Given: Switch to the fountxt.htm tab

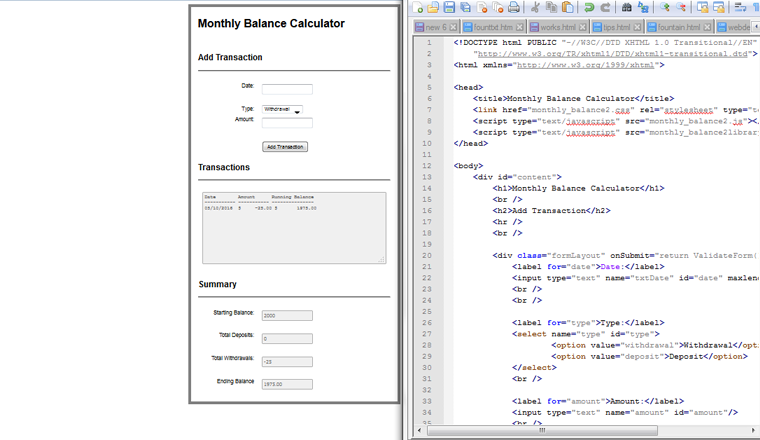Looking at the screenshot, I should (x=492, y=28).
